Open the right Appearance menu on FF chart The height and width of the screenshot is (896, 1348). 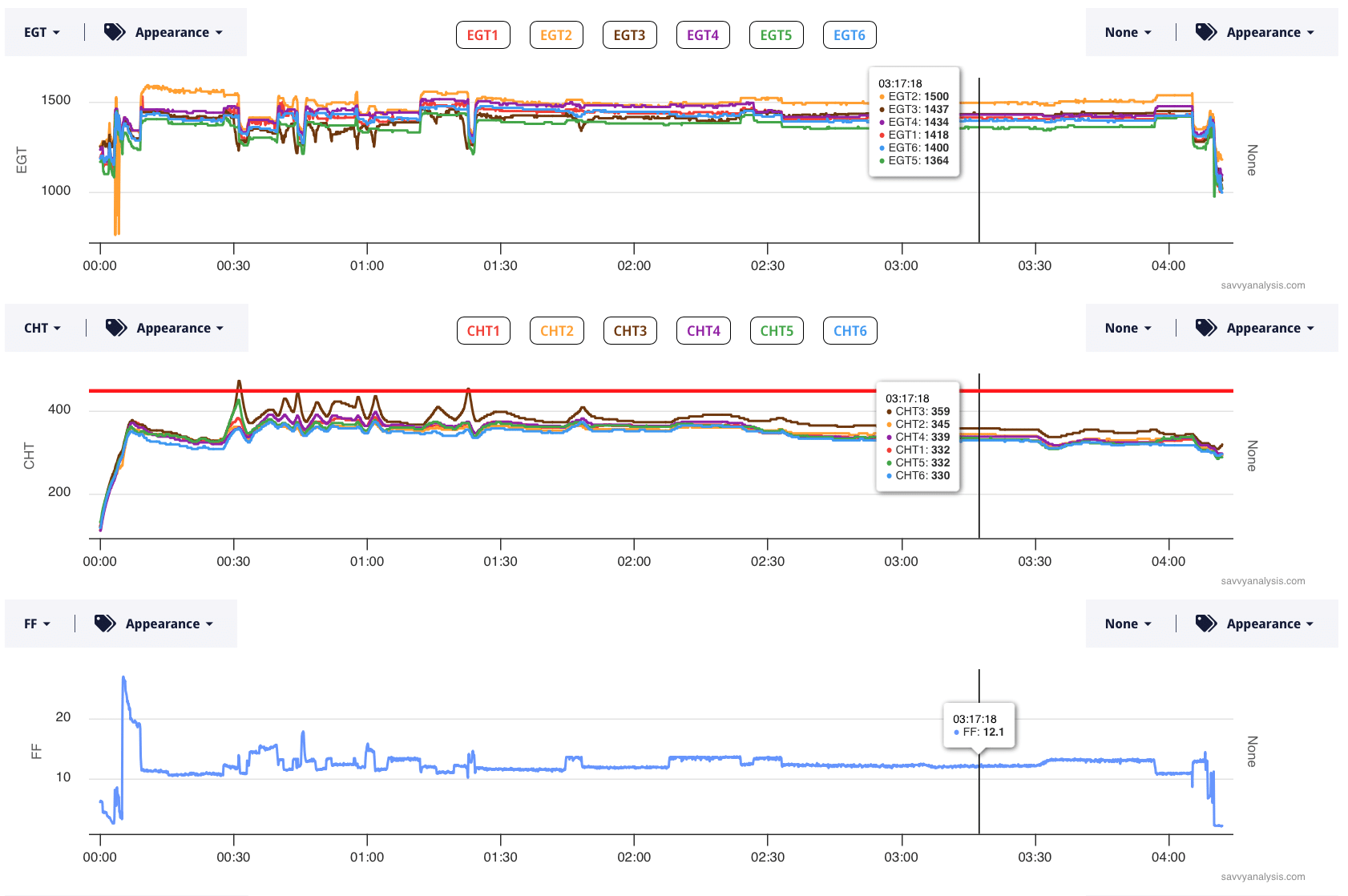[x=1269, y=624]
